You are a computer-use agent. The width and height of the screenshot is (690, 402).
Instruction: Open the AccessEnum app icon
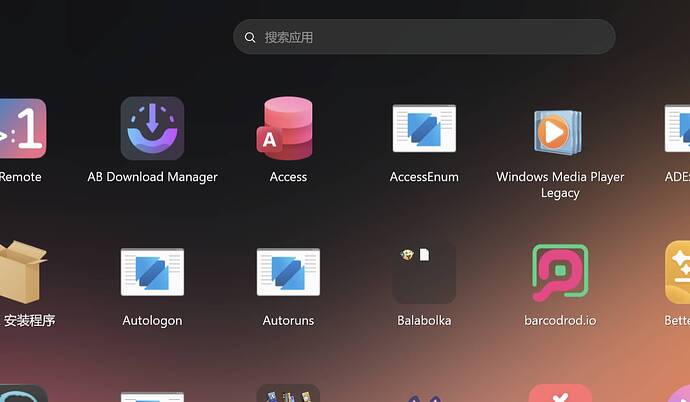point(424,128)
